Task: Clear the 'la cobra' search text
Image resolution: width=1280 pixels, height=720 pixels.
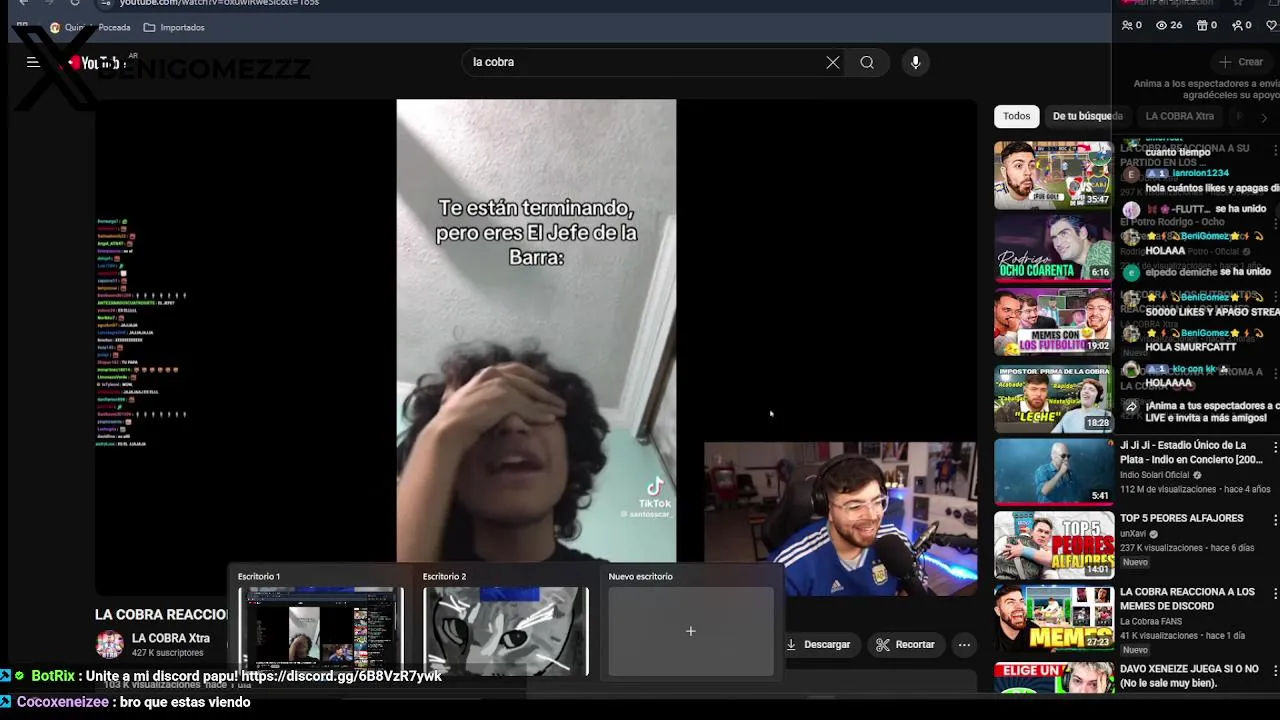Action: [833, 62]
